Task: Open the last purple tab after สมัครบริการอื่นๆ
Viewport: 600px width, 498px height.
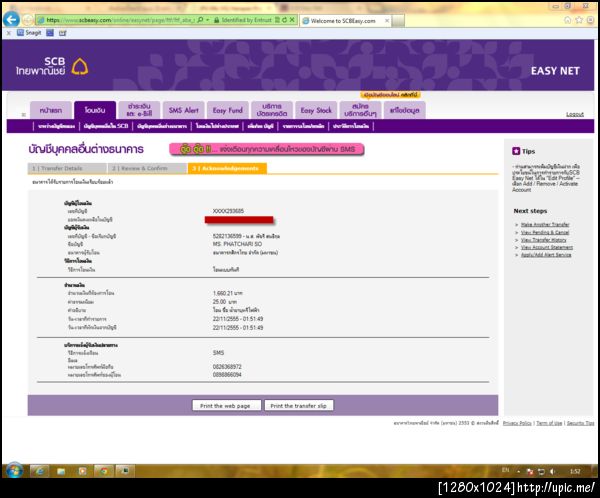Action: 404,110
